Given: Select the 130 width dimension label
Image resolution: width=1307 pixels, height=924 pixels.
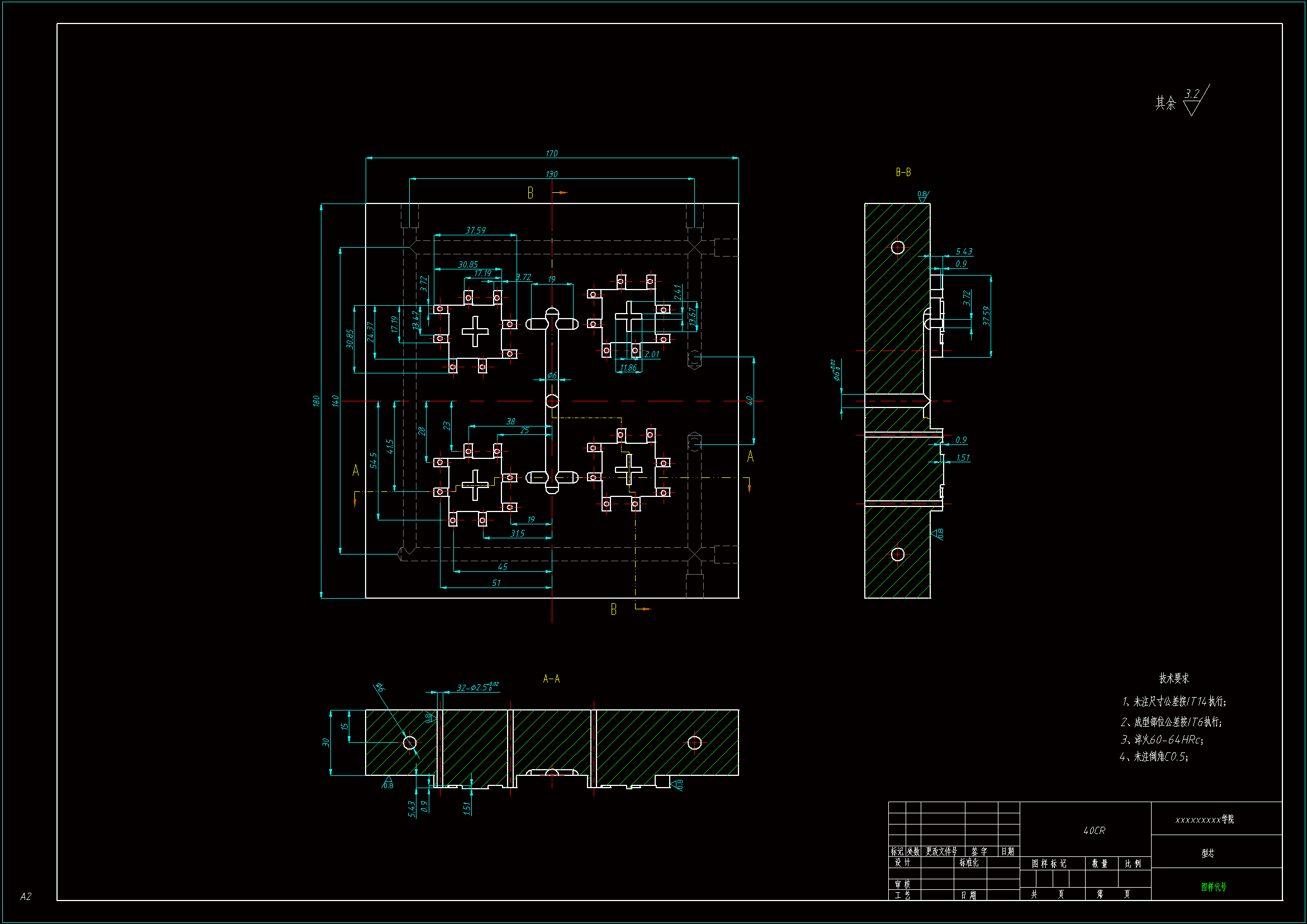Looking at the screenshot, I should [x=551, y=174].
